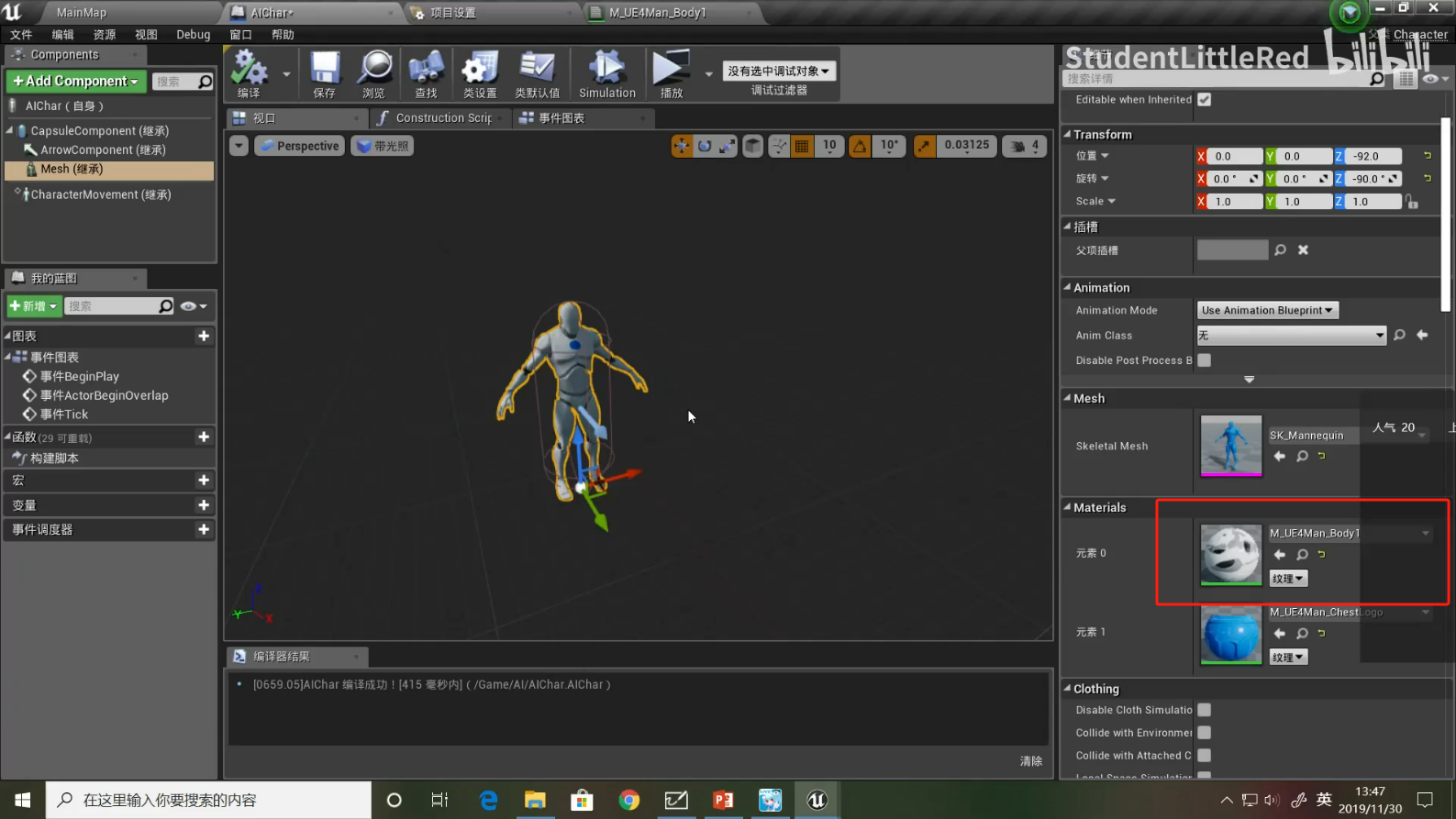The height and width of the screenshot is (819, 1456).
Task: Open element 1 纹理 (Textures) dropdown
Action: click(1288, 658)
